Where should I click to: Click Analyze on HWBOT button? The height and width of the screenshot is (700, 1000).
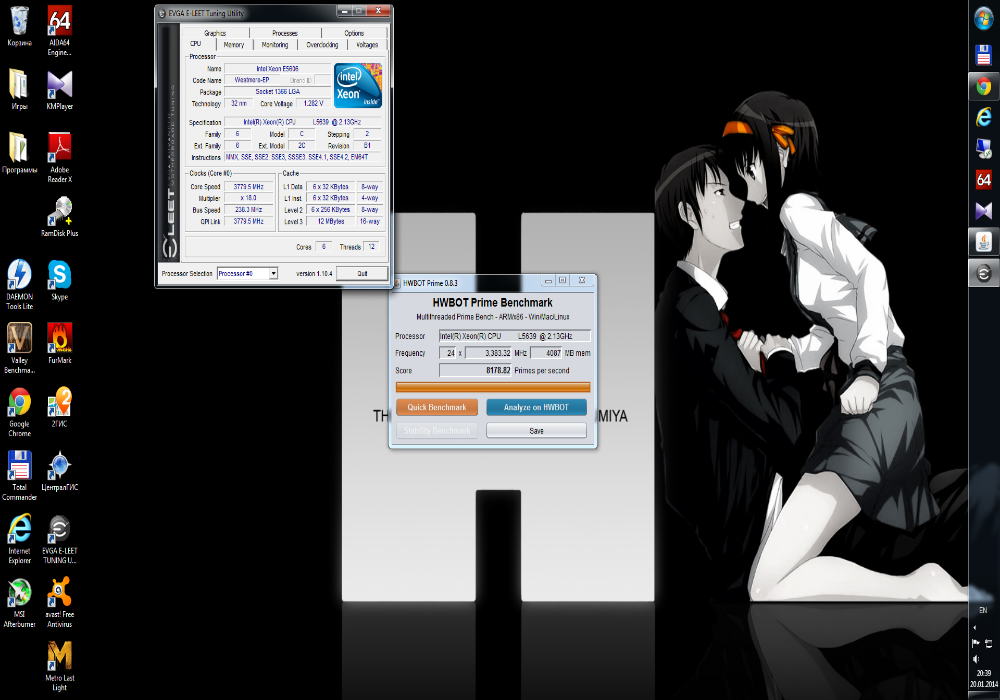tap(536, 407)
